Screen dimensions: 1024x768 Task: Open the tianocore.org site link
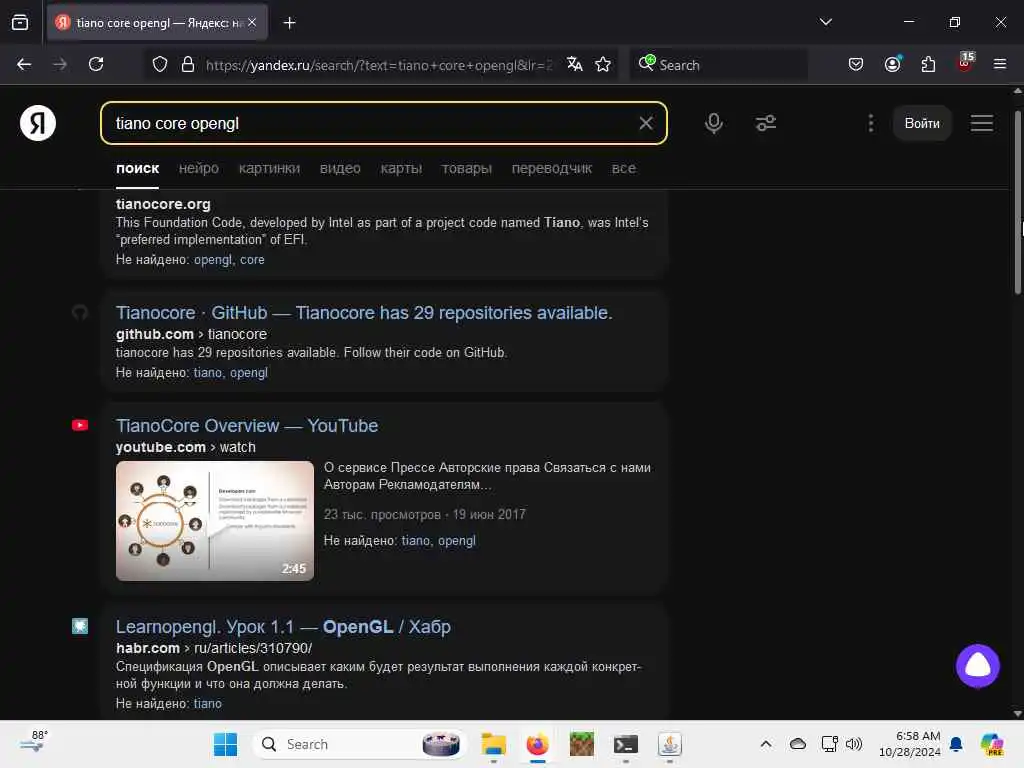click(163, 204)
